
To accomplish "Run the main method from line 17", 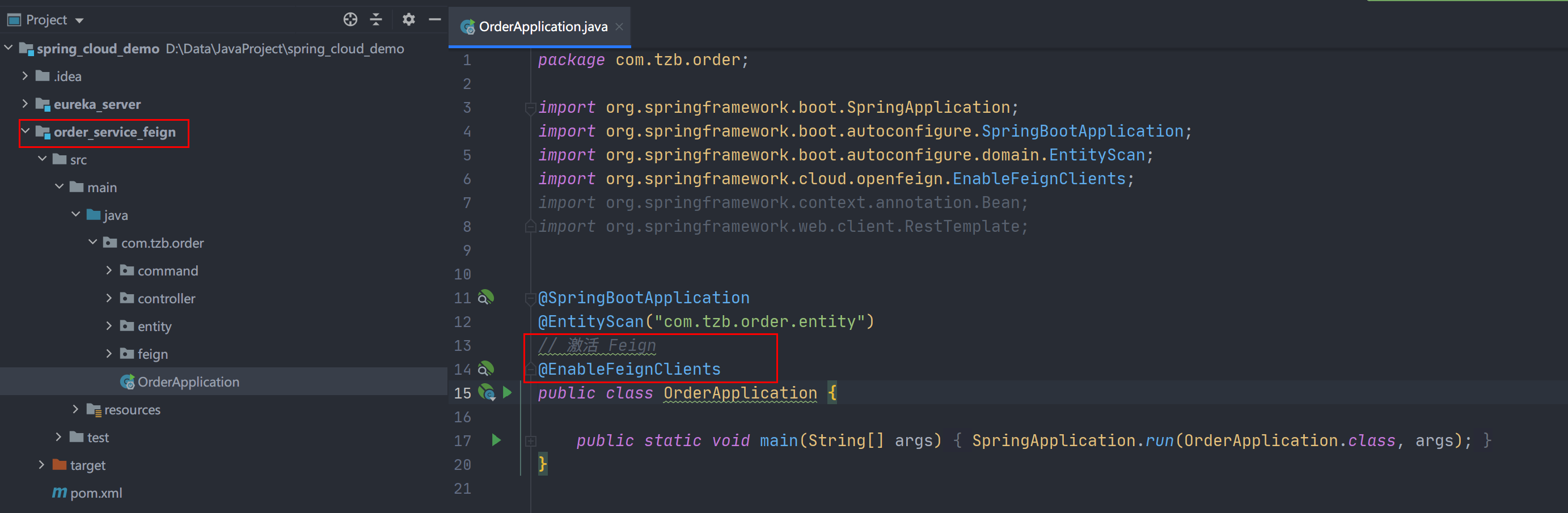I will 496,440.
